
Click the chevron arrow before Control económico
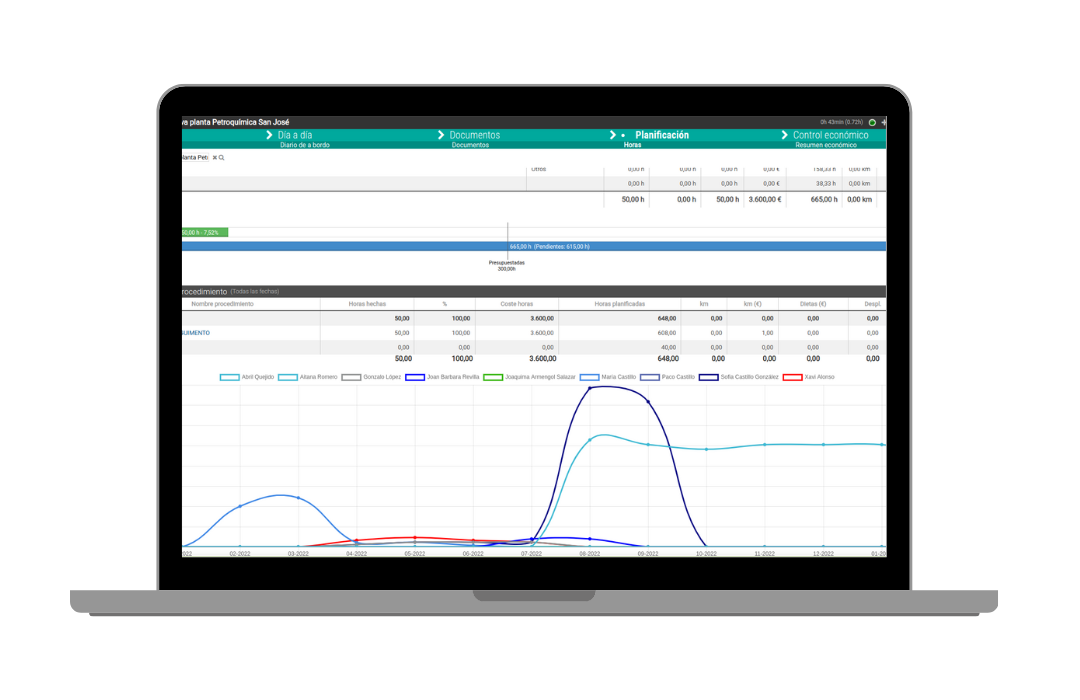coord(784,135)
